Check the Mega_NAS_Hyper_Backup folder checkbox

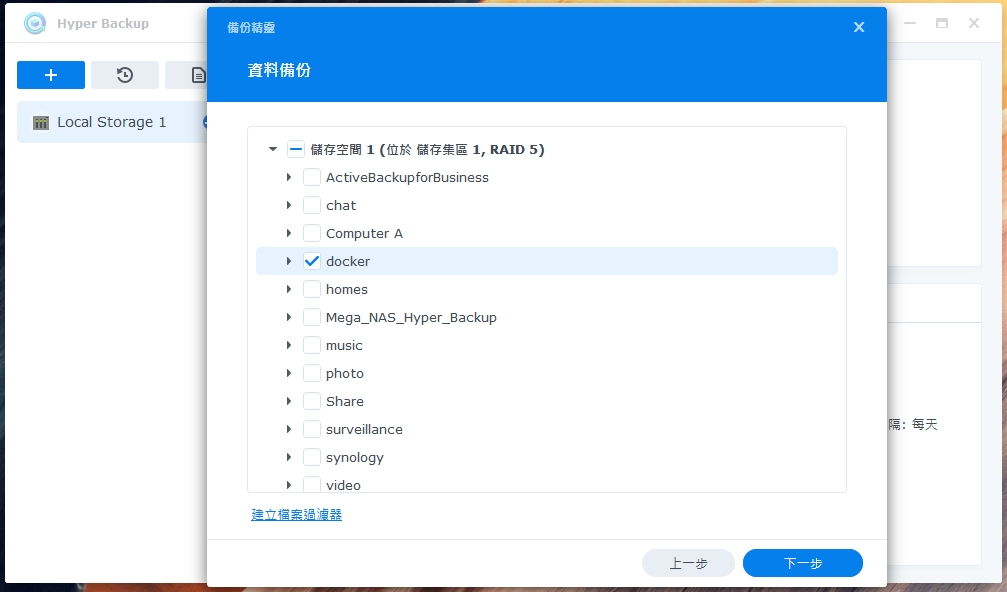tap(311, 317)
